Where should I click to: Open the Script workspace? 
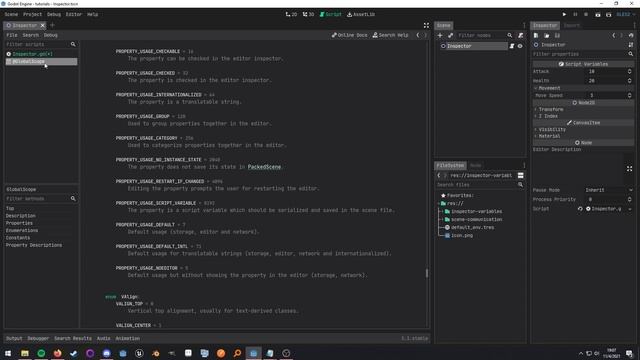tap(330, 14)
